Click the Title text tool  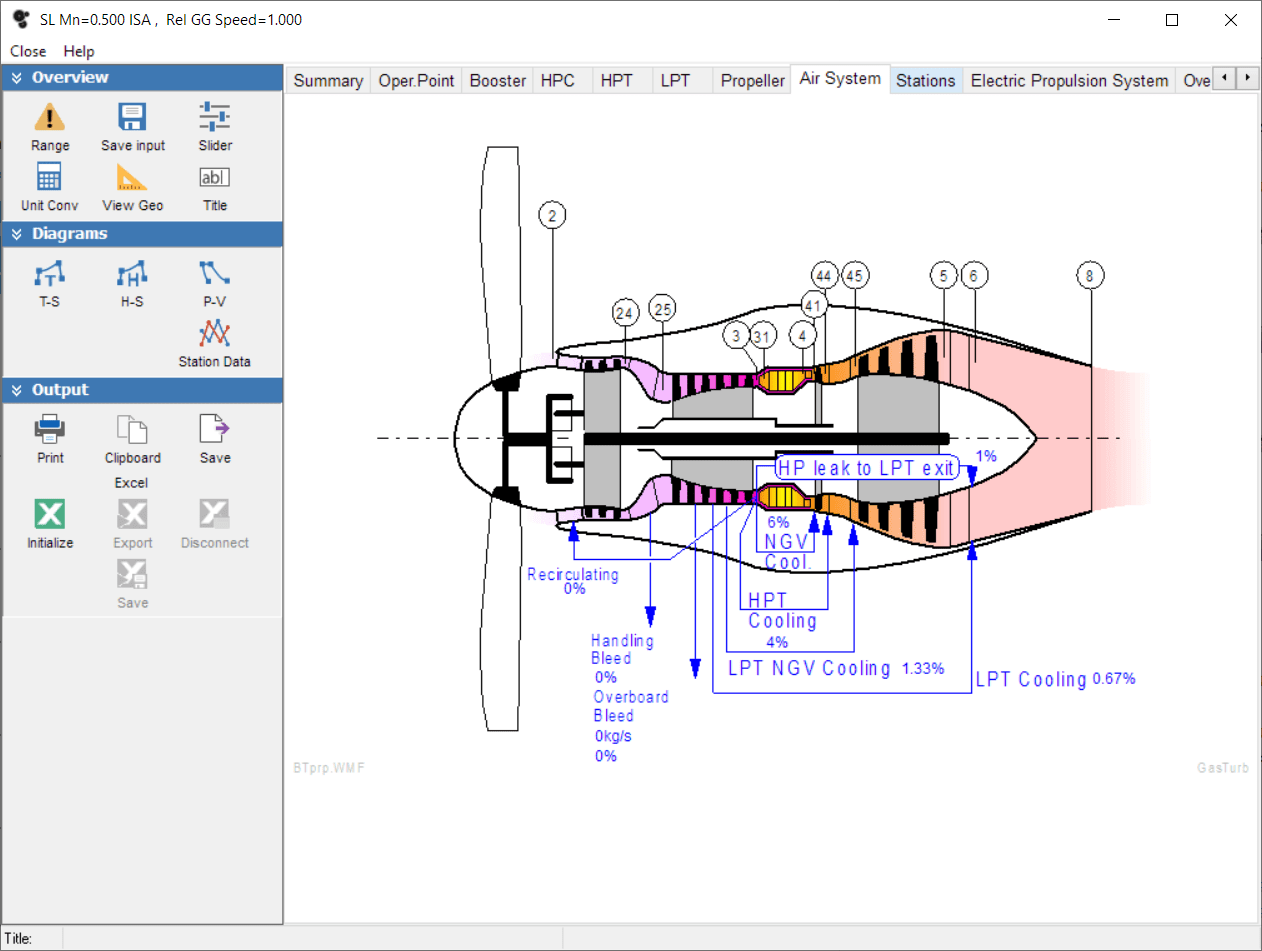coord(215,179)
